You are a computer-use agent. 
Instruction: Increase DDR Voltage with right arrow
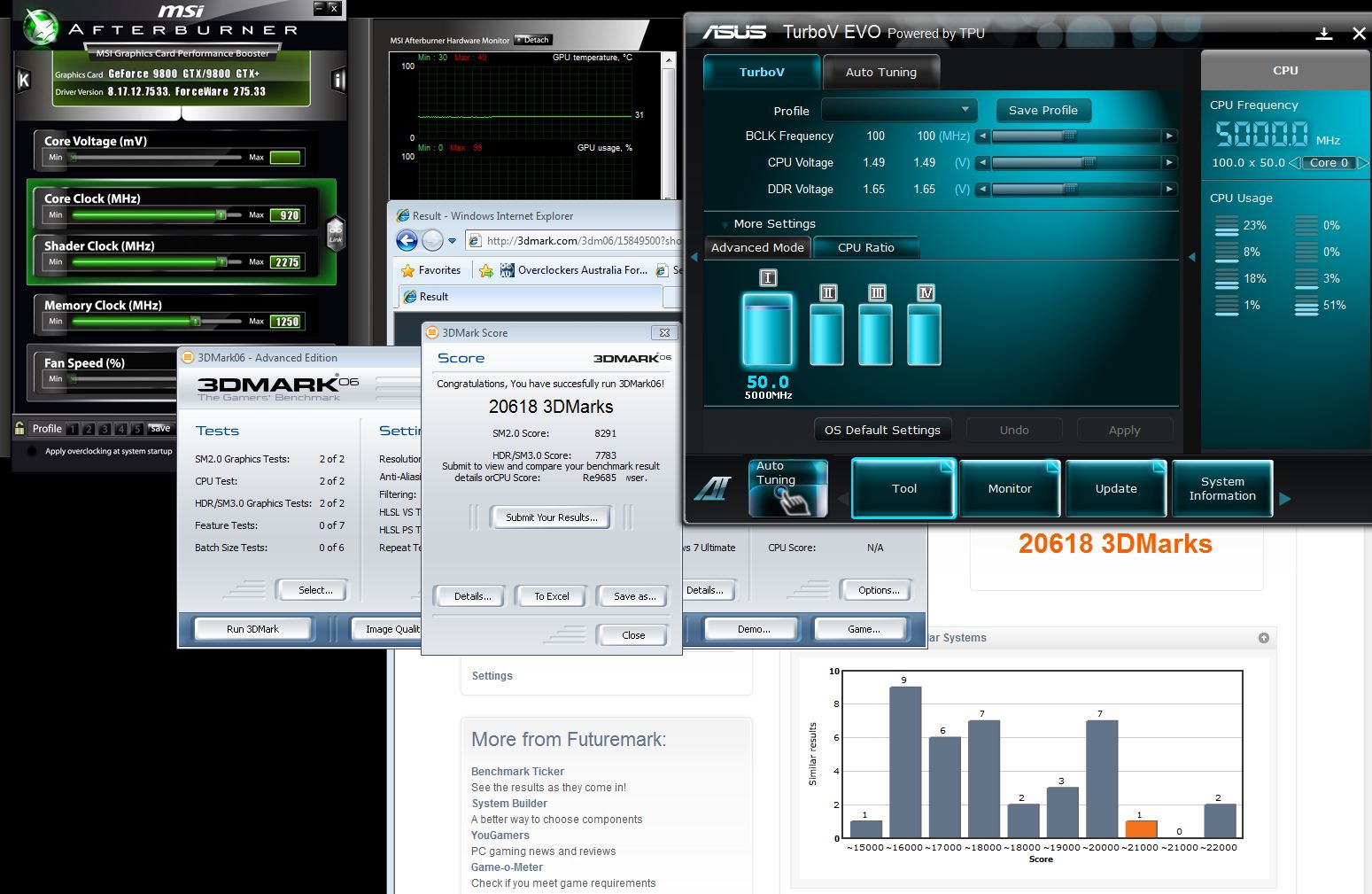tap(1170, 189)
